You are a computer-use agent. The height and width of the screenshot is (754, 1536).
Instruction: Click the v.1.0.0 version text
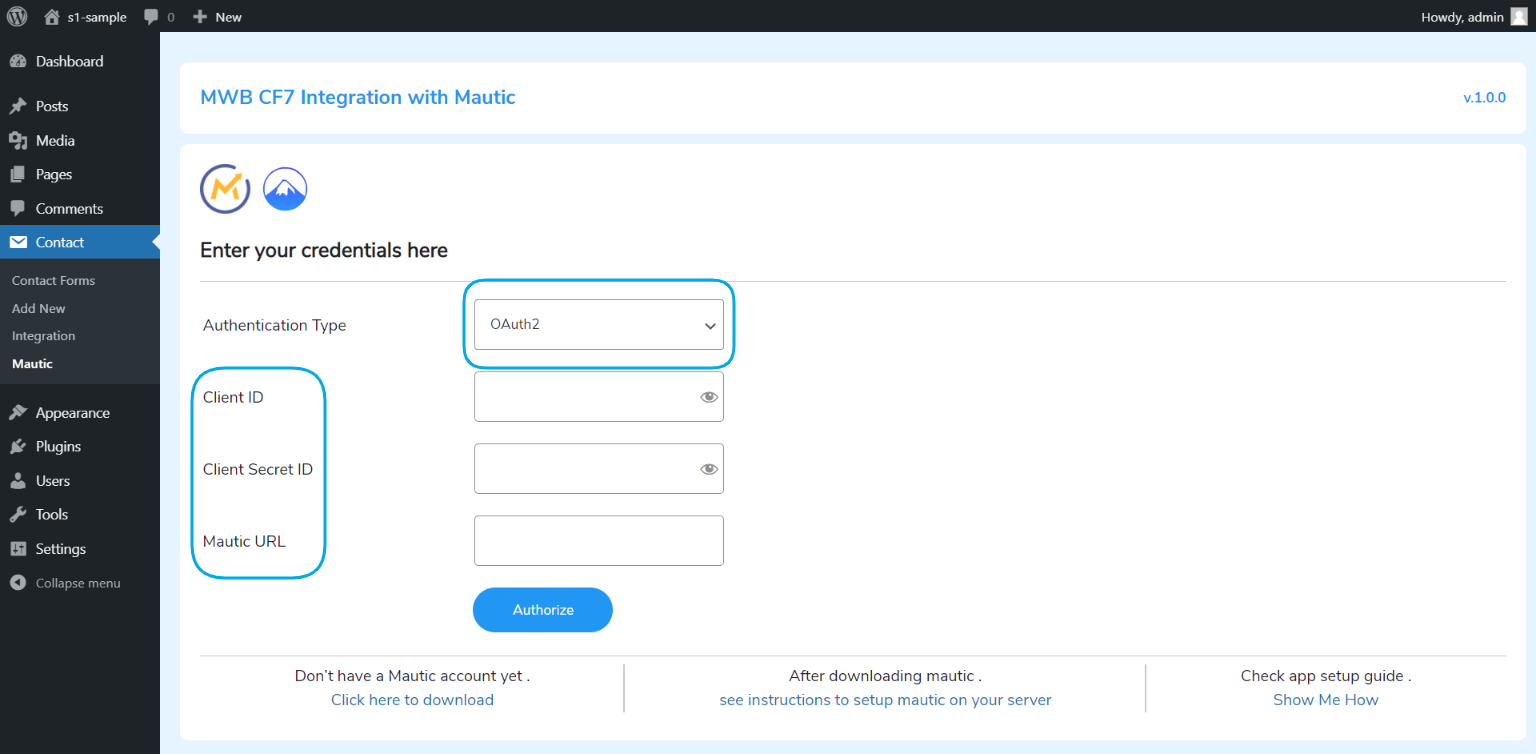(x=1484, y=98)
